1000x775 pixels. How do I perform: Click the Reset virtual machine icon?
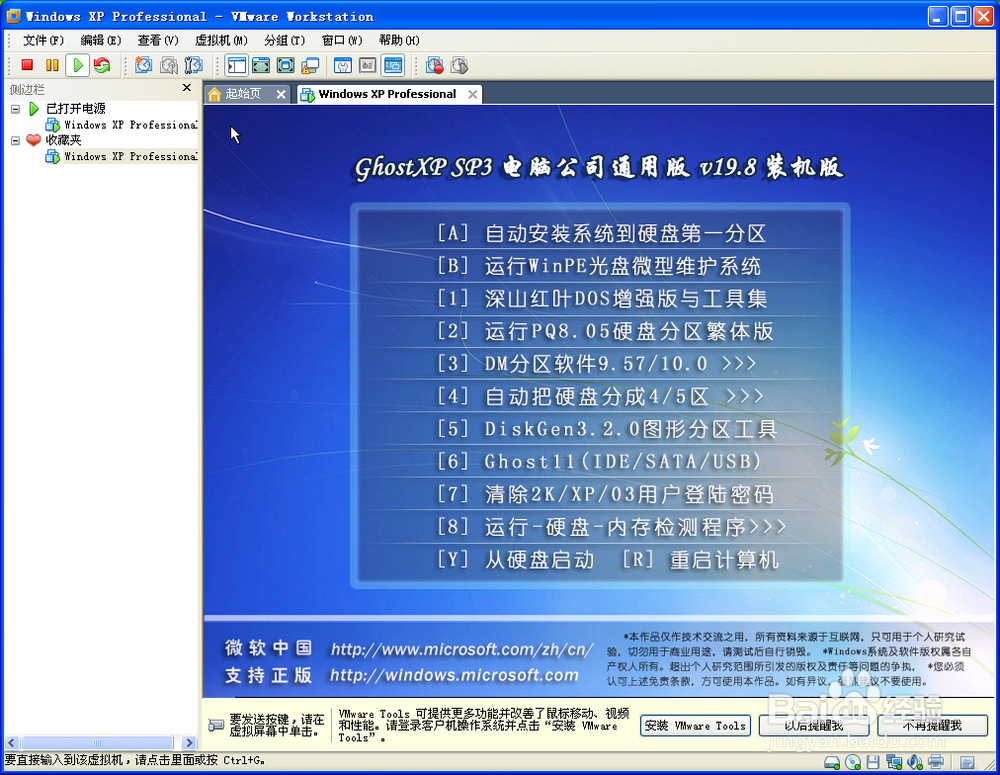[101, 65]
